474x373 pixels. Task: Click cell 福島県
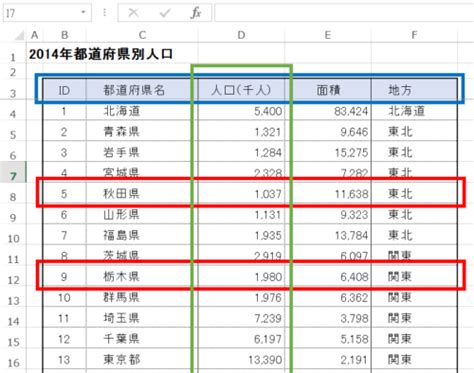click(x=142, y=235)
